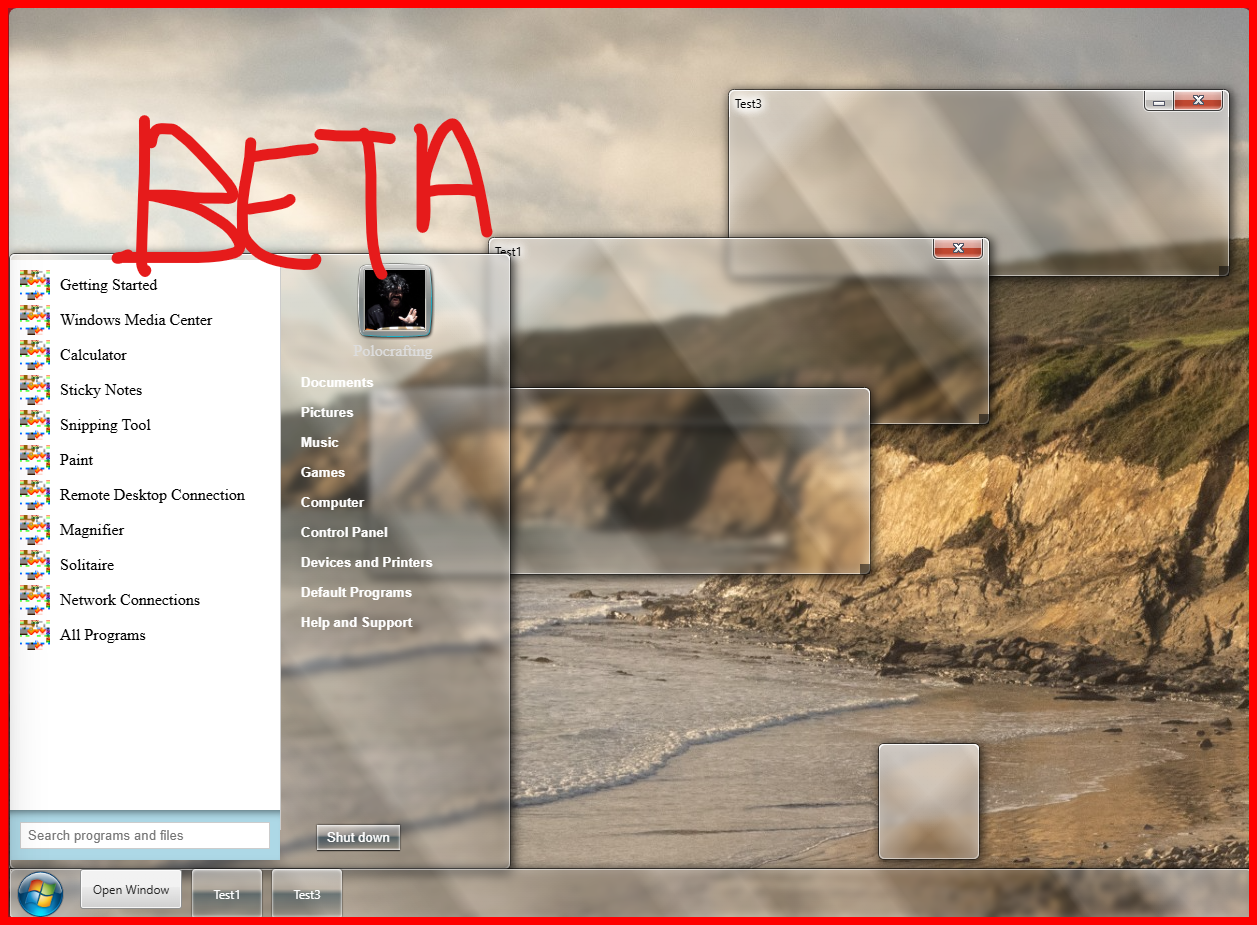1257x925 pixels.
Task: Click the Paint program icon
Action: (35, 460)
